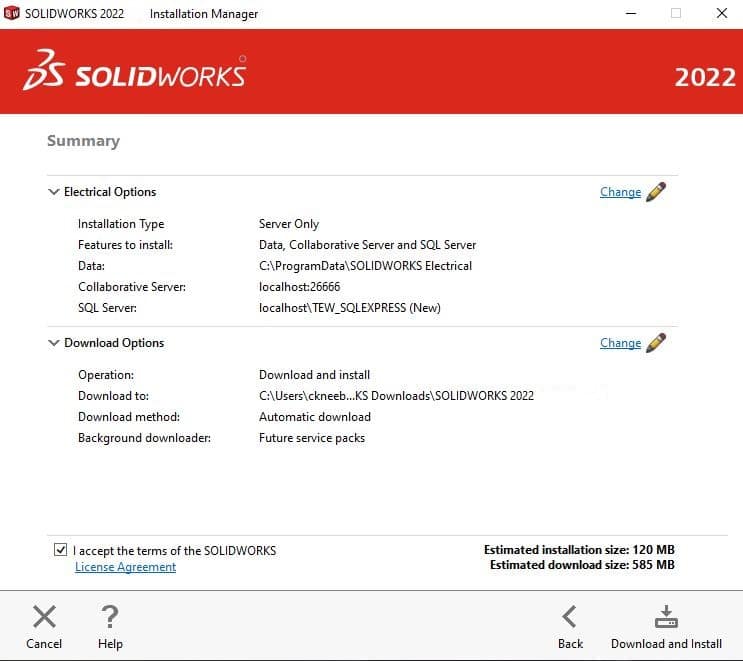Click Change link for Download Options

620,343
